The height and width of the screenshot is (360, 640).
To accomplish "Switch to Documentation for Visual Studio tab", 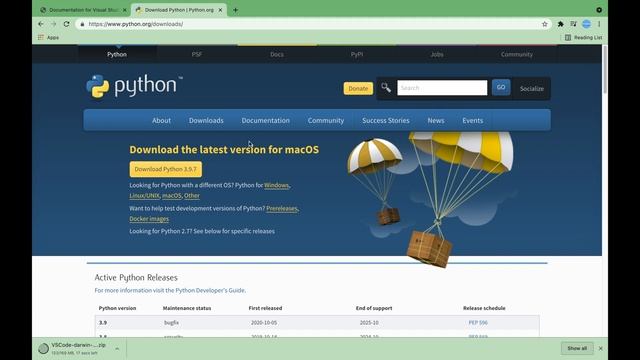I will (x=83, y=10).
